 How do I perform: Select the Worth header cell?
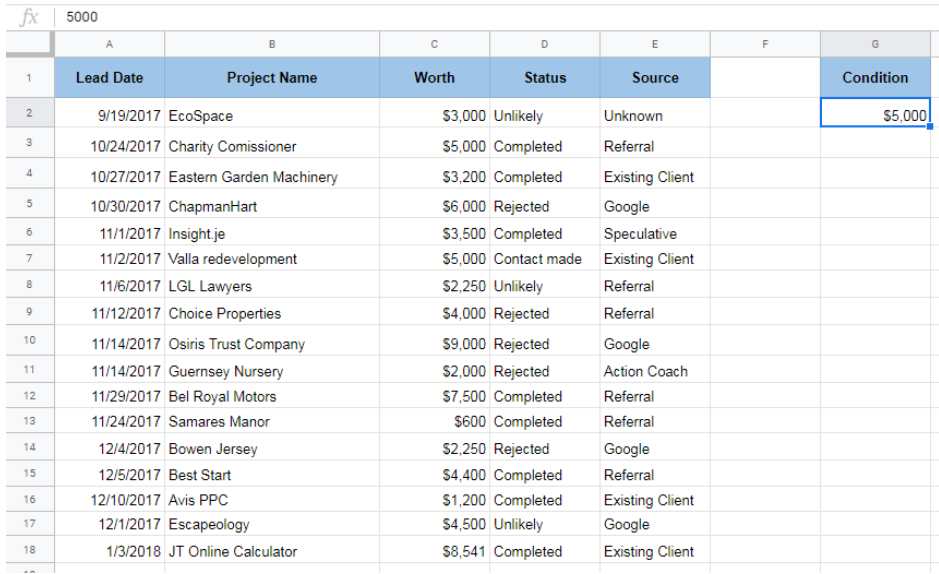[x=434, y=78]
